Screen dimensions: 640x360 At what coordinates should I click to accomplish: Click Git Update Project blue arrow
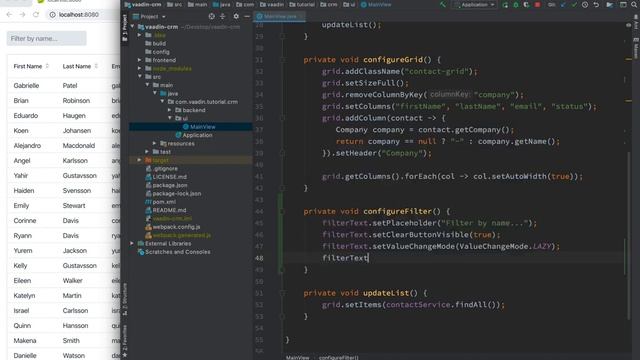coord(562,5)
